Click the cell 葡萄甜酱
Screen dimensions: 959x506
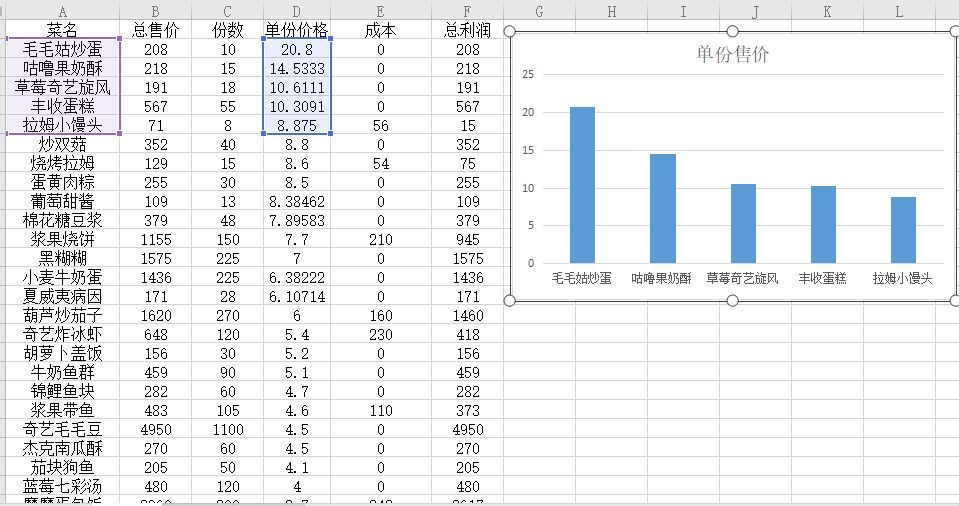point(62,201)
